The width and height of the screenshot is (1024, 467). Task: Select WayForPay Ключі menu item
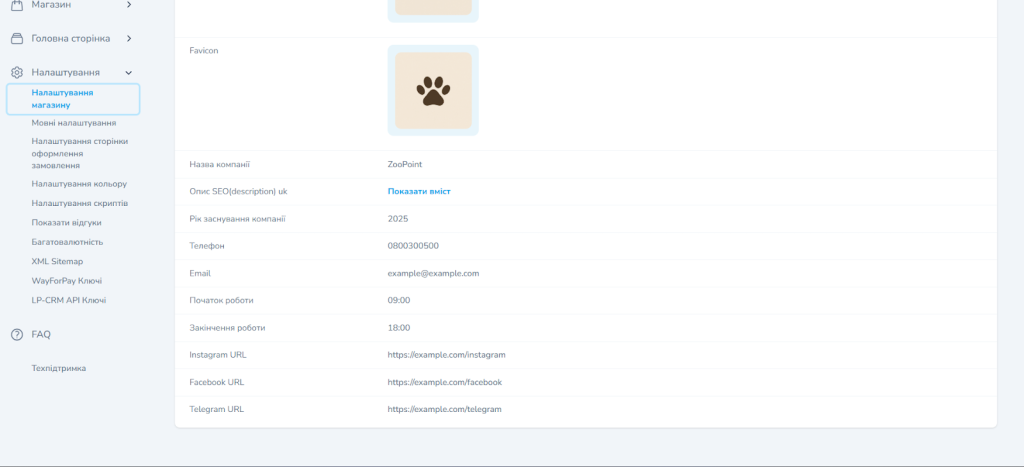(x=66, y=281)
